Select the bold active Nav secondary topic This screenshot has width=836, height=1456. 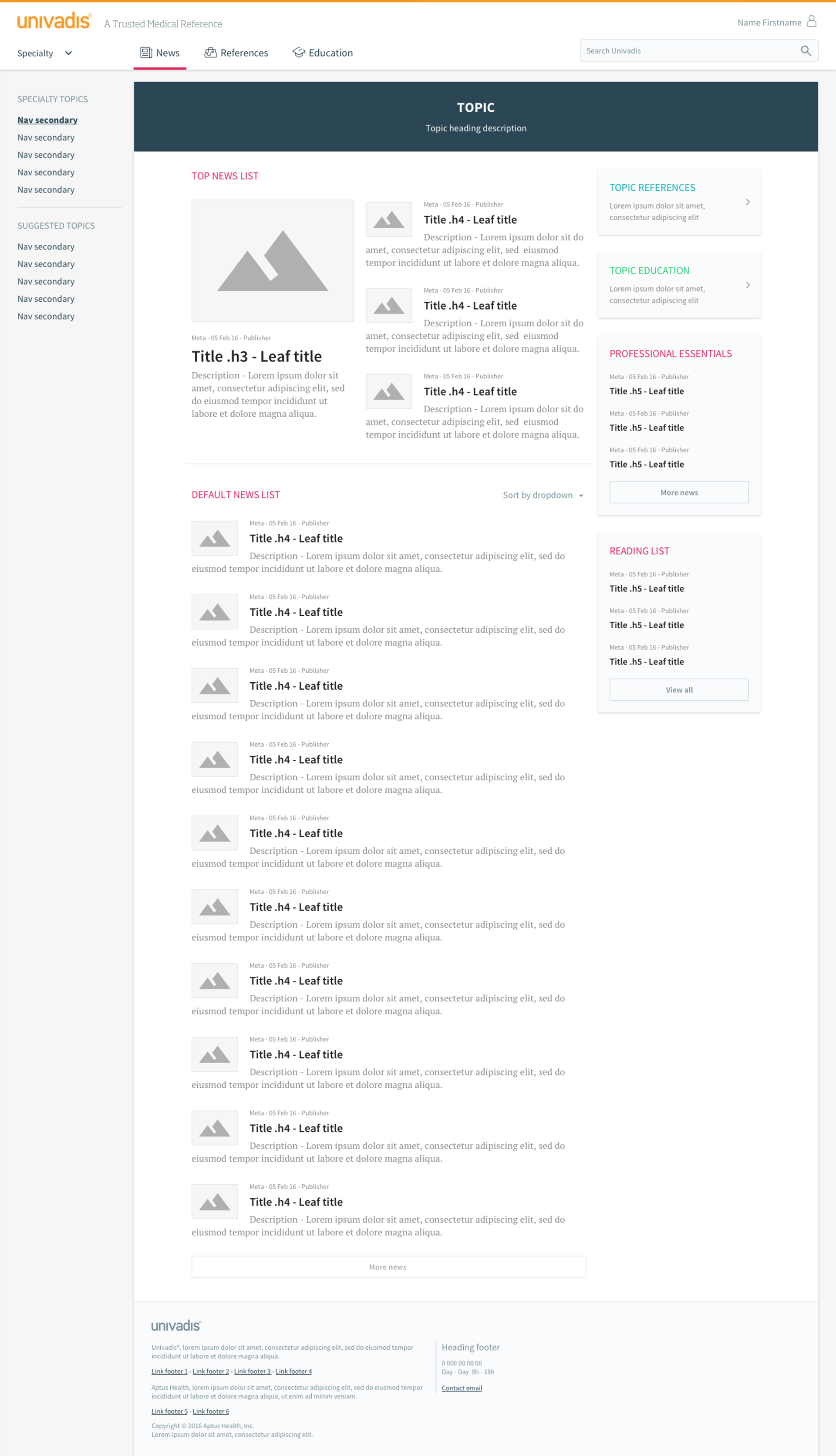(x=47, y=120)
